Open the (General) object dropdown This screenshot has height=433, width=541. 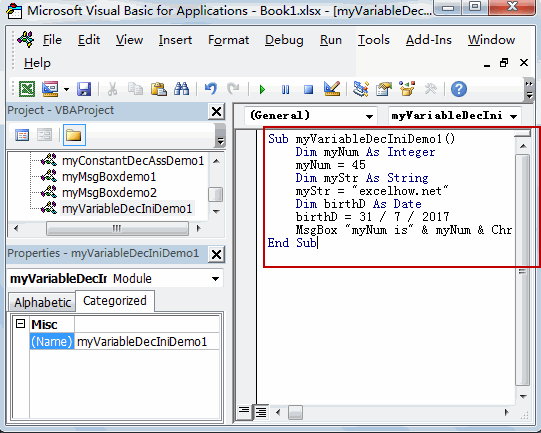(x=369, y=116)
